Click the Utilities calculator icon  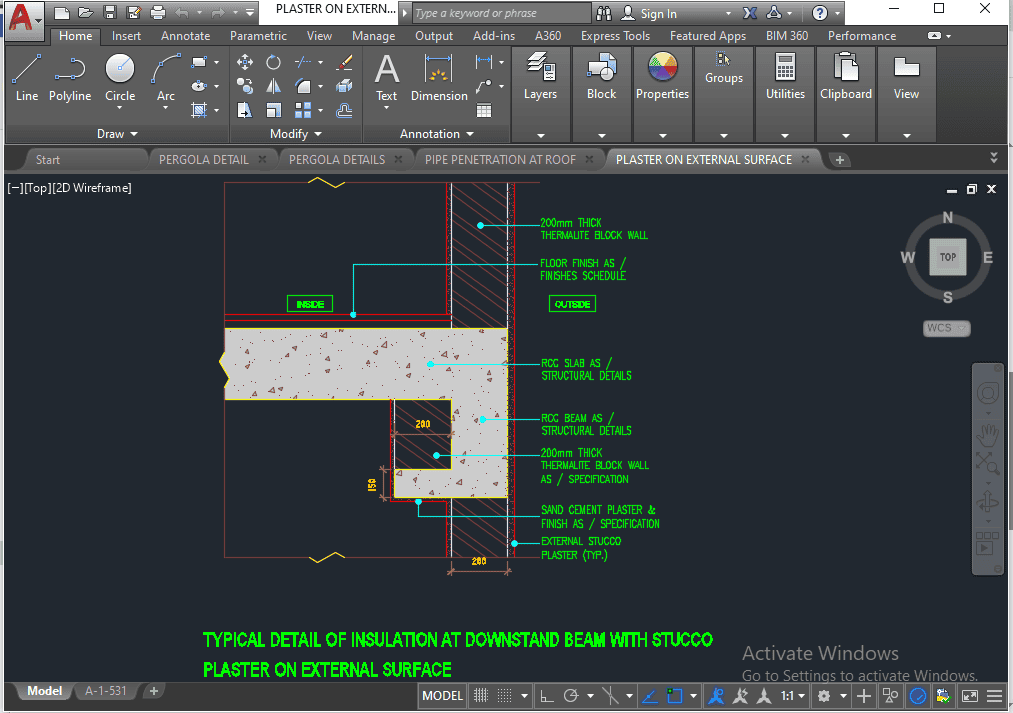[x=785, y=78]
